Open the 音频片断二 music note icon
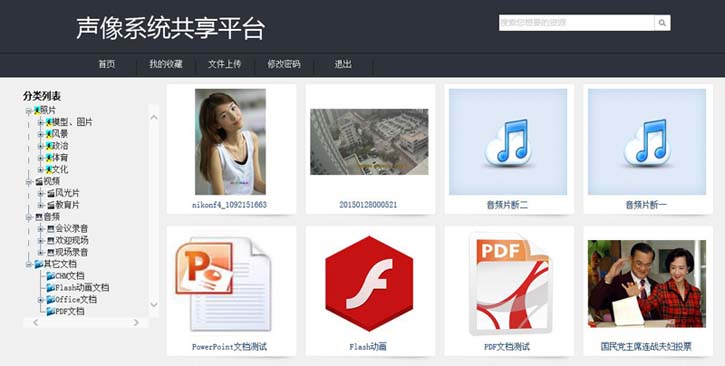 click(508, 142)
